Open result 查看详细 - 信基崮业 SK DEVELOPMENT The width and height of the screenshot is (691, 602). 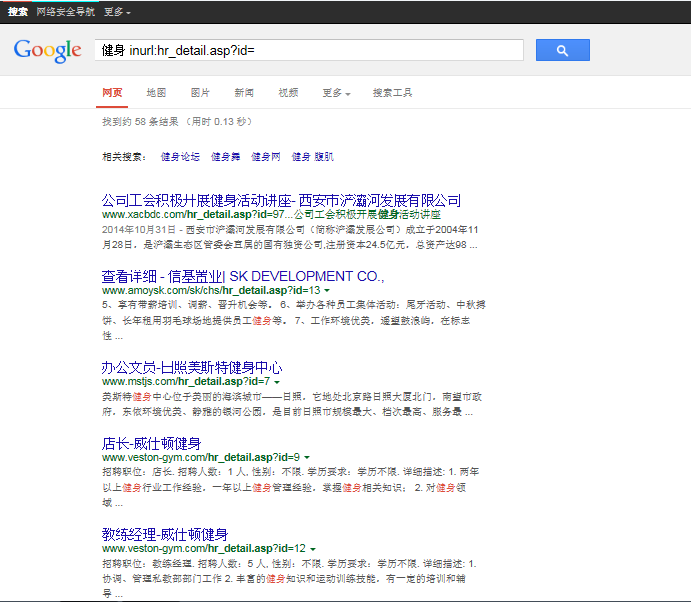pos(243,276)
